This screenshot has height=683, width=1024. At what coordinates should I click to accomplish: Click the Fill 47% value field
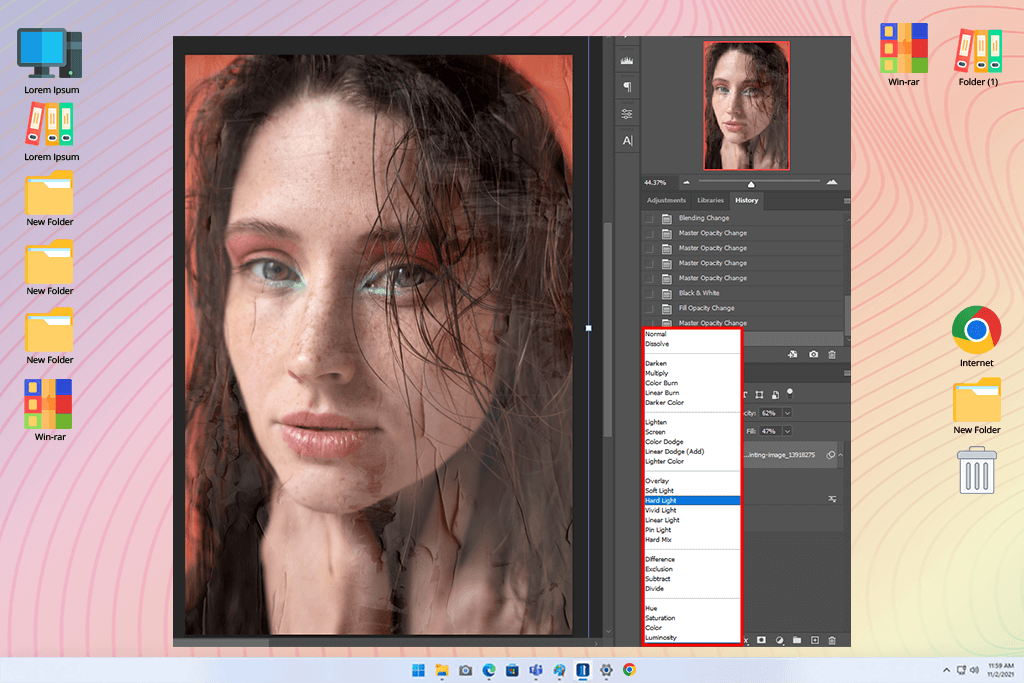[x=769, y=431]
